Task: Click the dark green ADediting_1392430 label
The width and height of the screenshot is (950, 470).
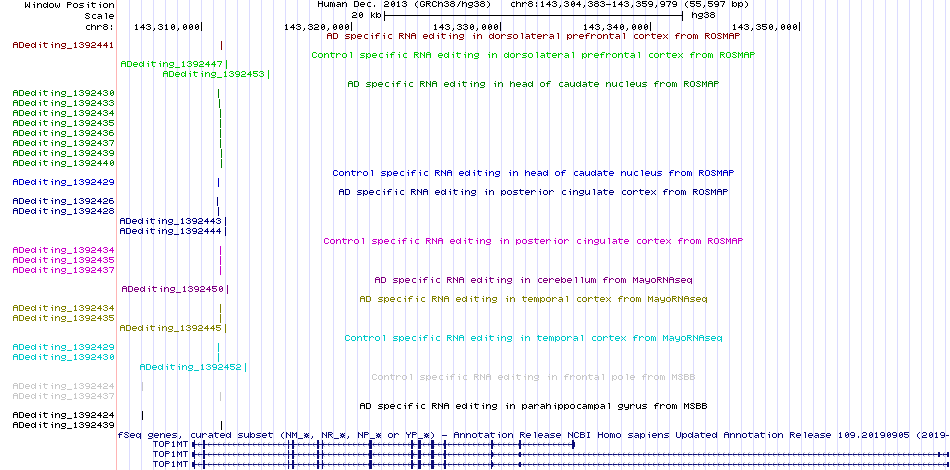Action: click(63, 93)
